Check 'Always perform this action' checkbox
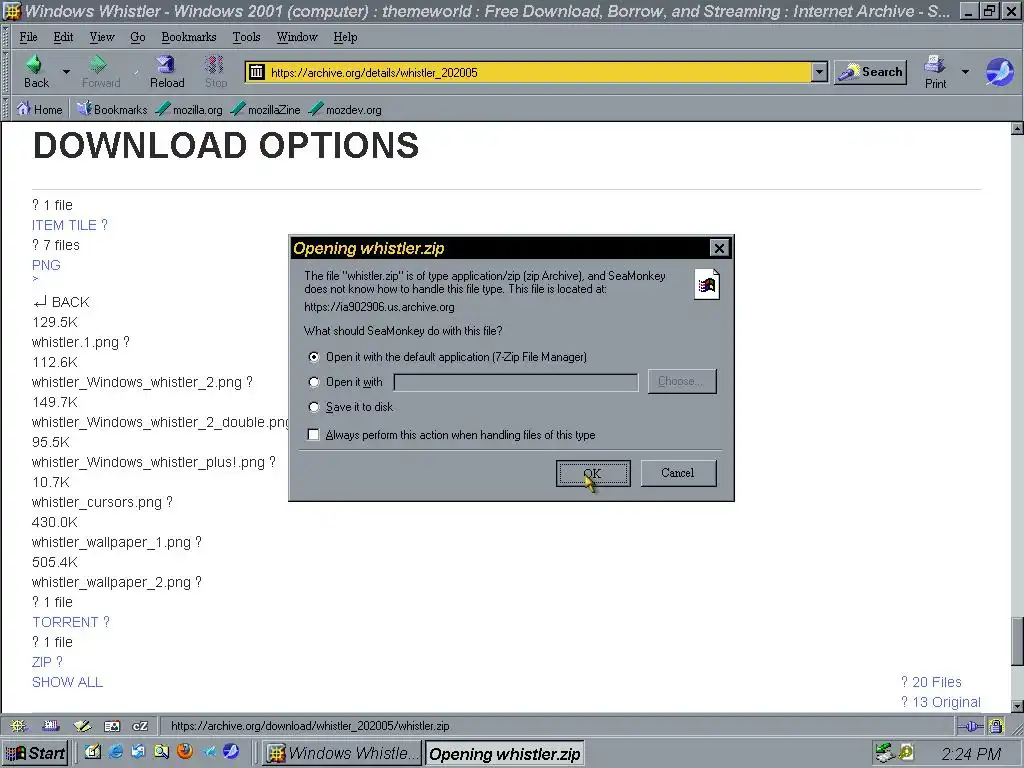The image size is (1024, 768). [313, 434]
